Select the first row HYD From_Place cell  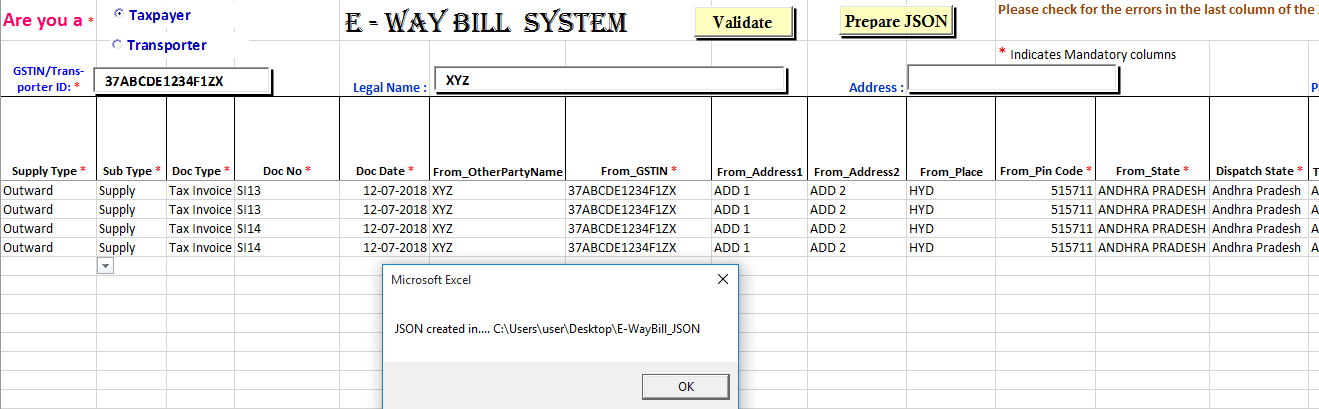950,190
